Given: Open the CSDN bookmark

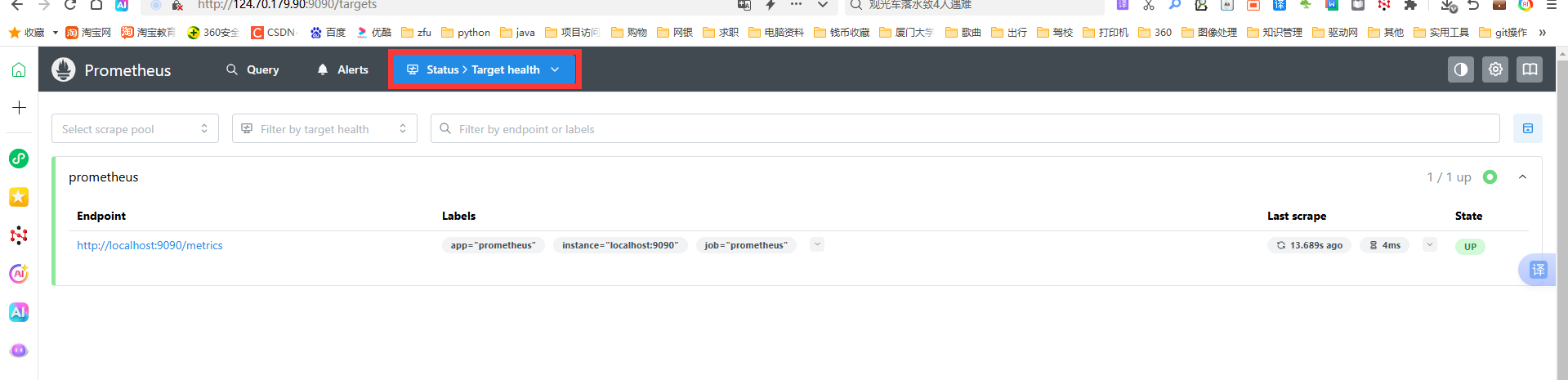Looking at the screenshot, I should click(275, 33).
